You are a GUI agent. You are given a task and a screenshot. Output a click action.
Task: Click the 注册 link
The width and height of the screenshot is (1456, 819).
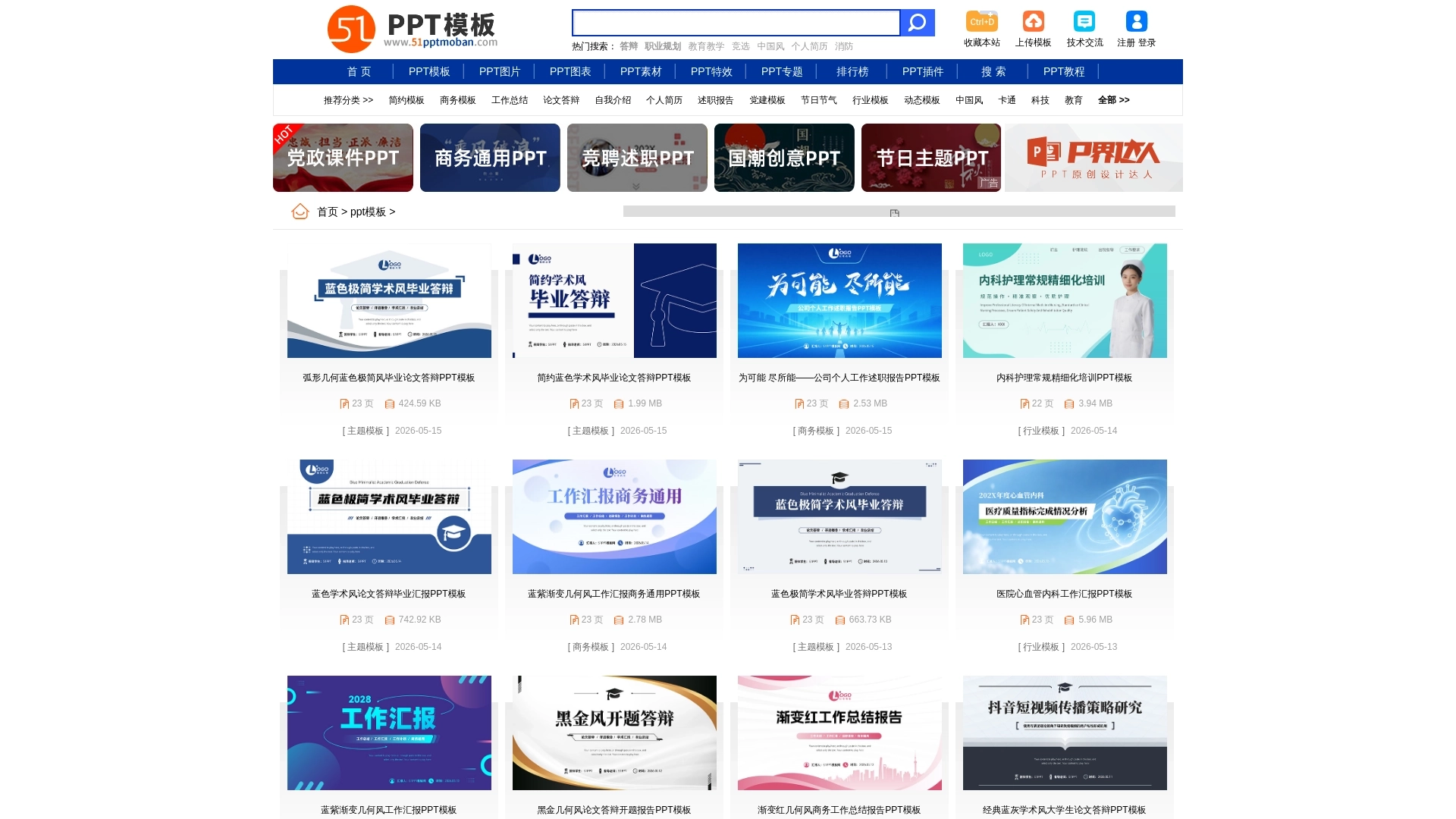click(x=1126, y=43)
